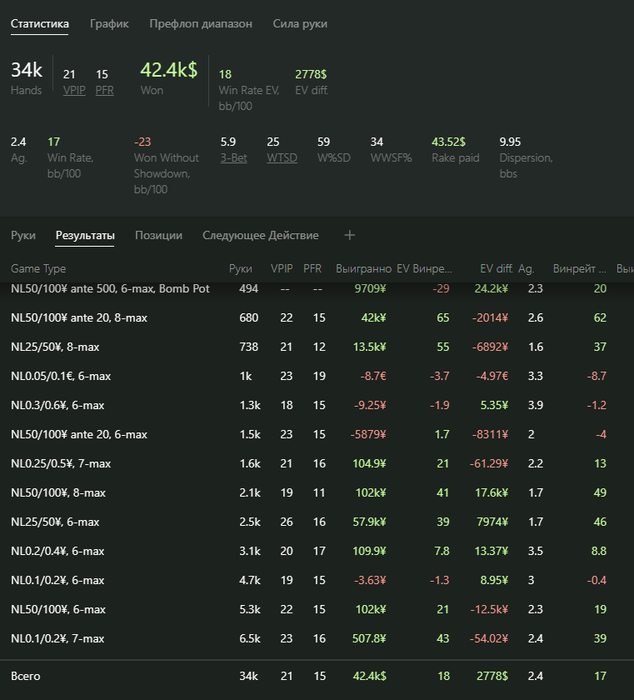The width and height of the screenshot is (634, 700).
Task: Click the VPIP stat link in summary
Action: pos(74,90)
